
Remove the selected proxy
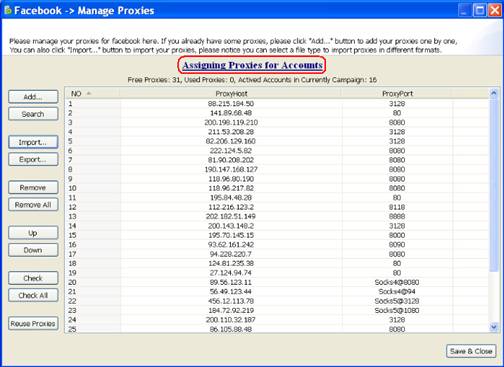pyautogui.click(x=33, y=188)
